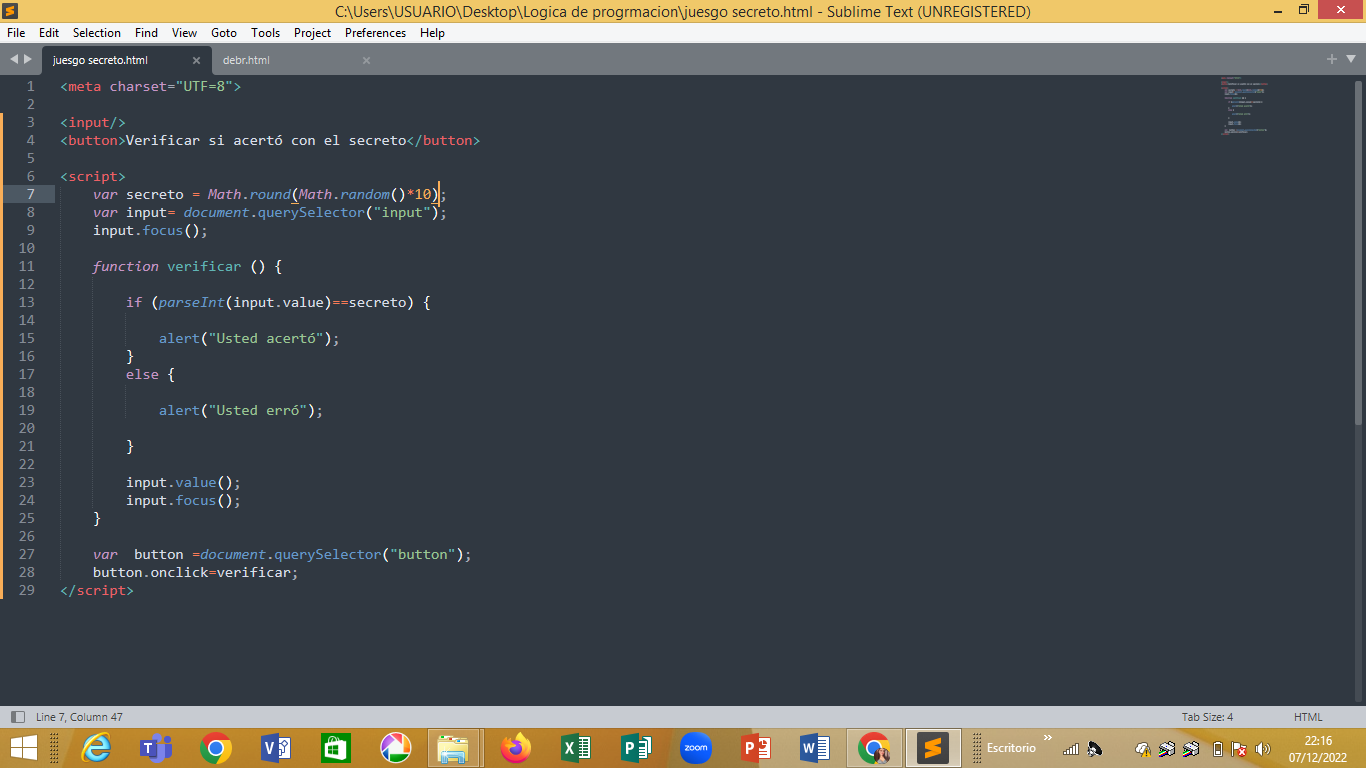Open the File menu
Viewport: 1366px width, 768px height.
[16, 33]
